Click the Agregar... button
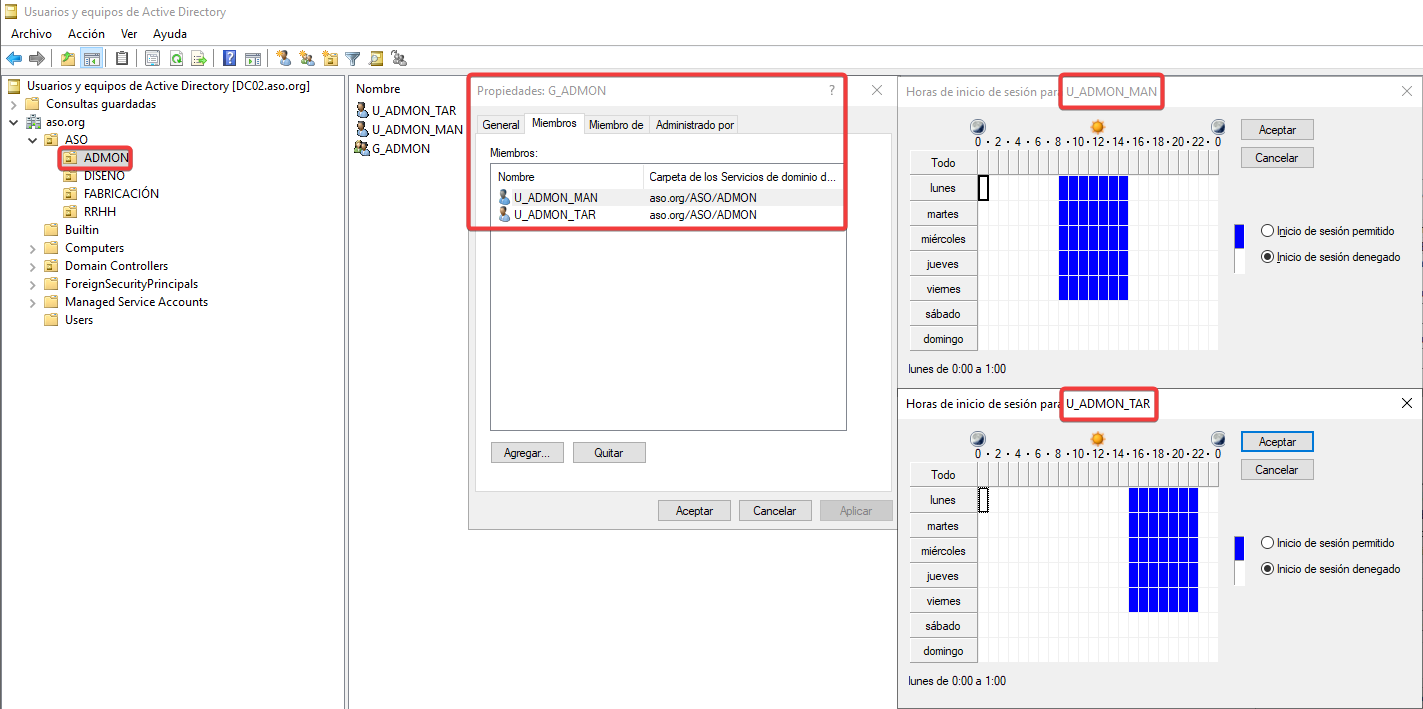The width and height of the screenshot is (1423, 709). [527, 453]
